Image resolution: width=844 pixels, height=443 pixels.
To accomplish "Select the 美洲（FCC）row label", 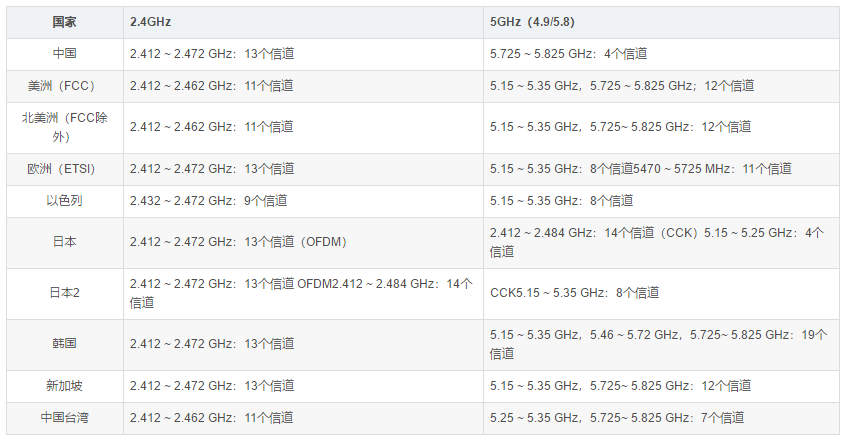I will pyautogui.click(x=65, y=86).
